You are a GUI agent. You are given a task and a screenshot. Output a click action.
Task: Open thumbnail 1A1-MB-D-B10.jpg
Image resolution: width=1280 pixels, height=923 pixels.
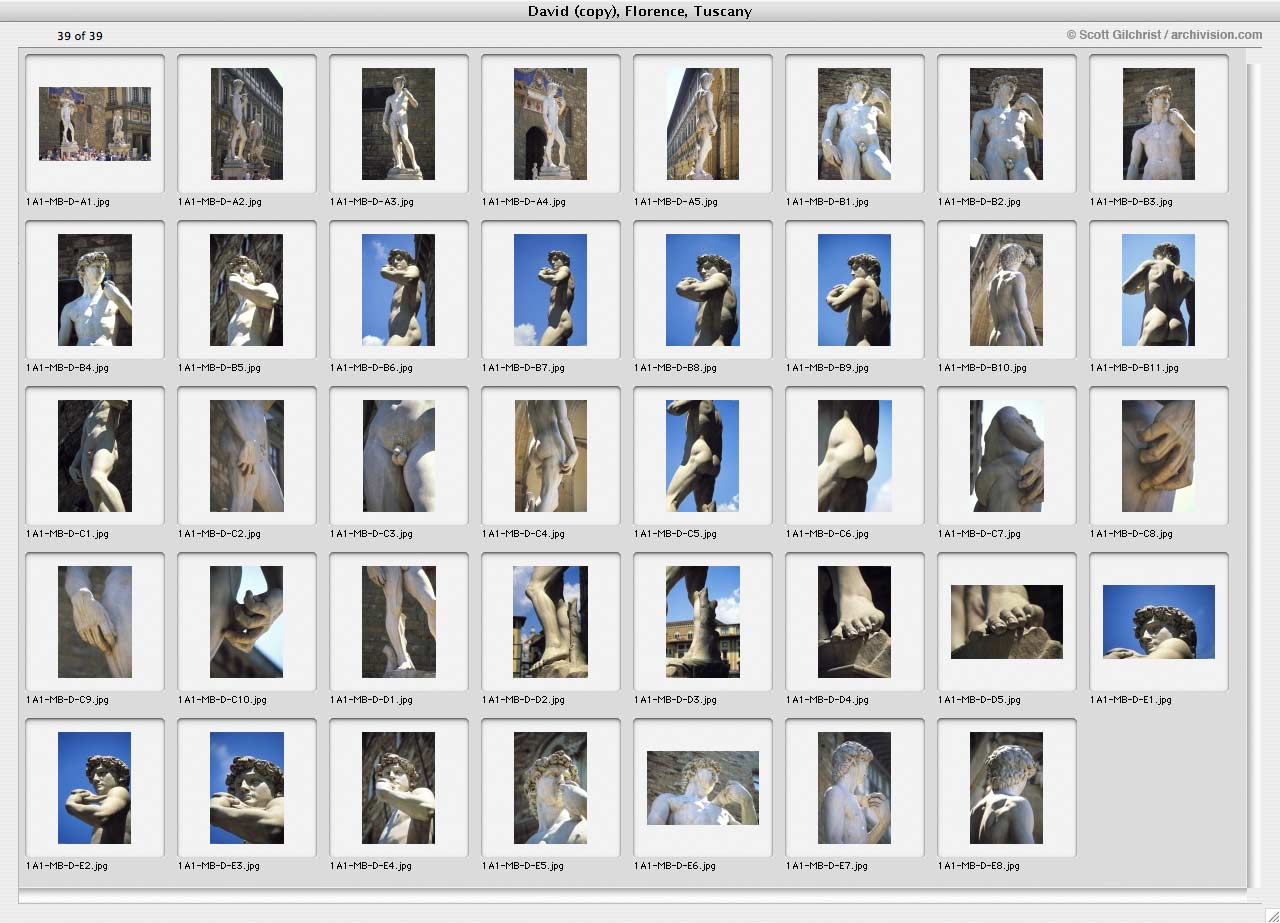(x=1007, y=290)
